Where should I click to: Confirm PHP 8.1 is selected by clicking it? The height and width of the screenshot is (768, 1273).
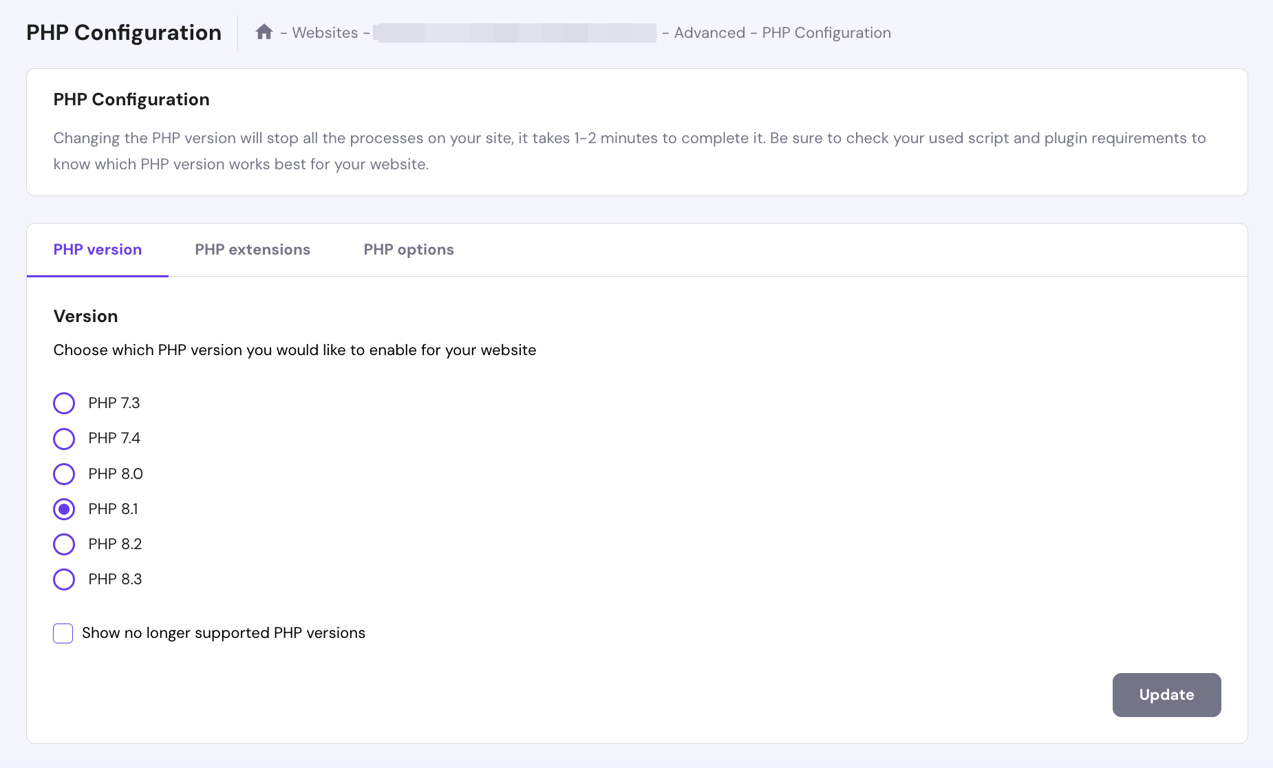64,508
